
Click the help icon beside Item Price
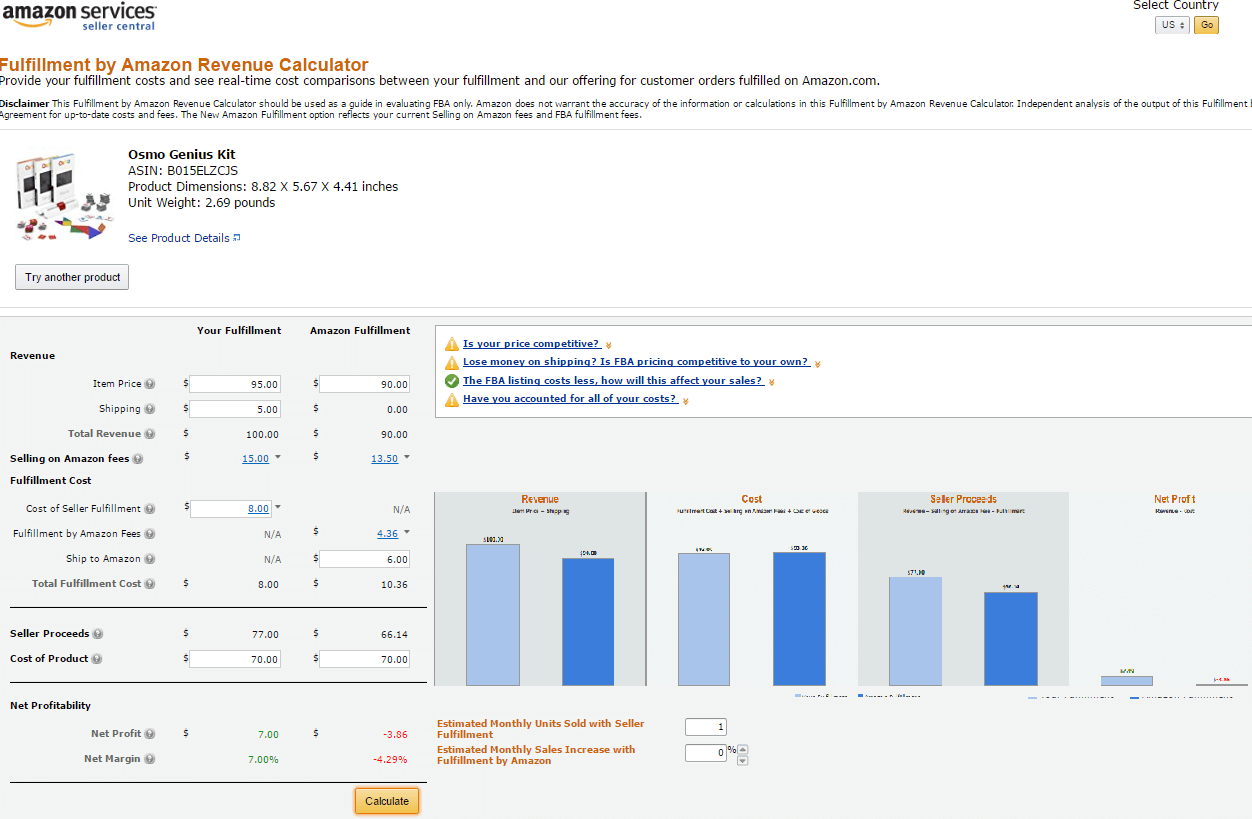coord(148,383)
